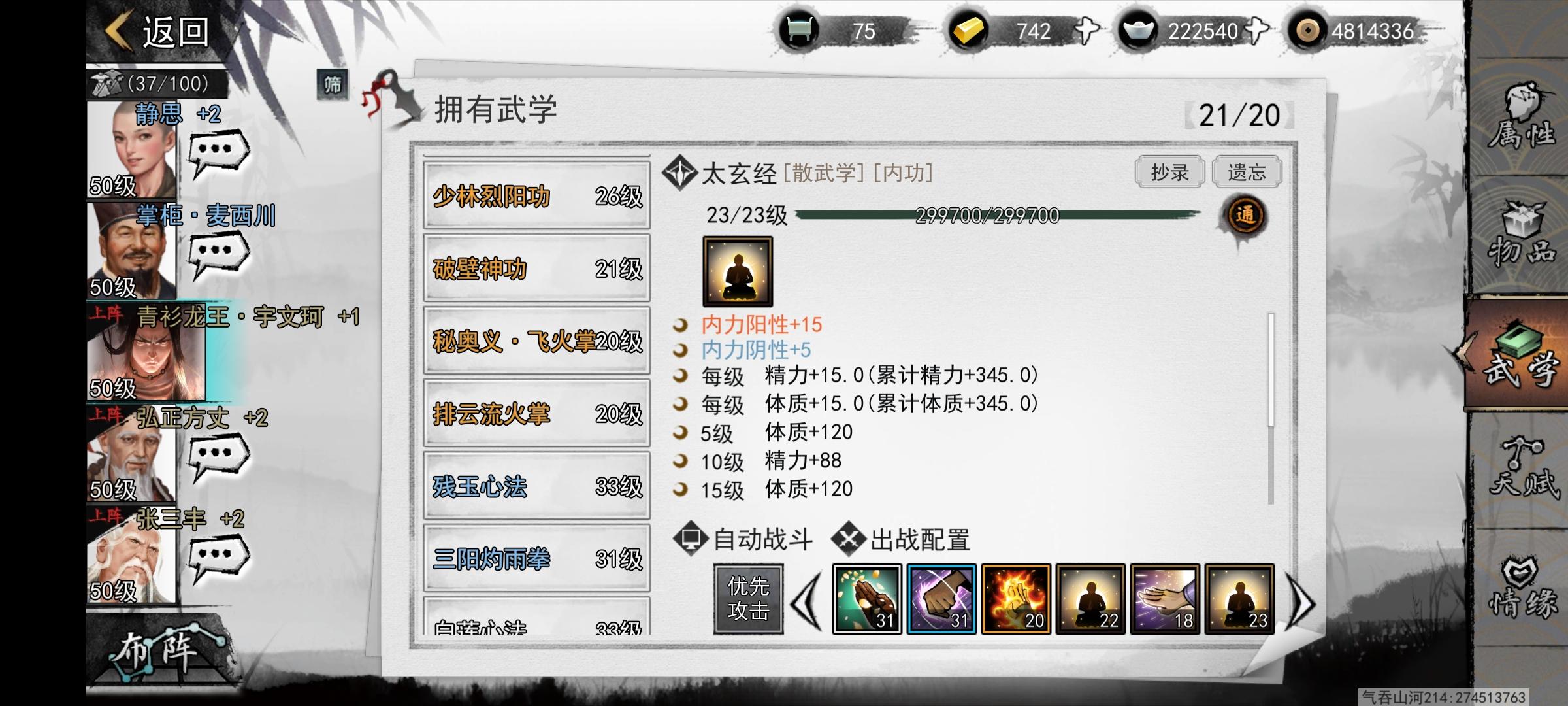Click the 遗忘 forget button
This screenshot has width=1568, height=706.
click(x=1247, y=173)
